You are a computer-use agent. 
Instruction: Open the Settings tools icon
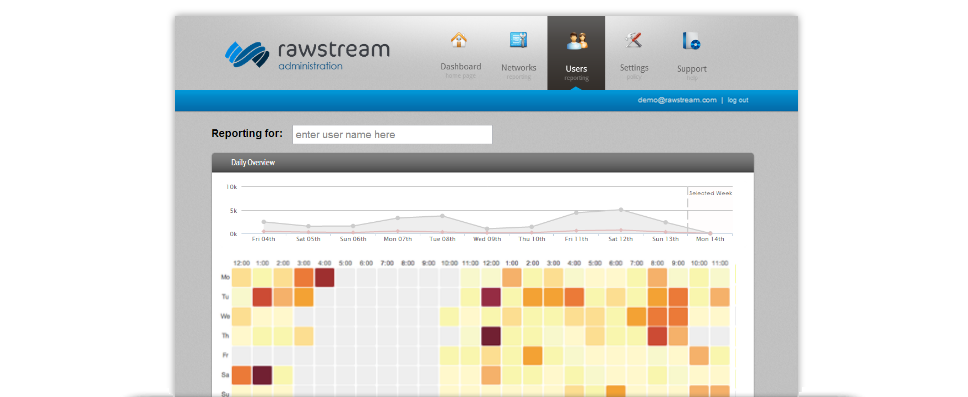coord(633,40)
